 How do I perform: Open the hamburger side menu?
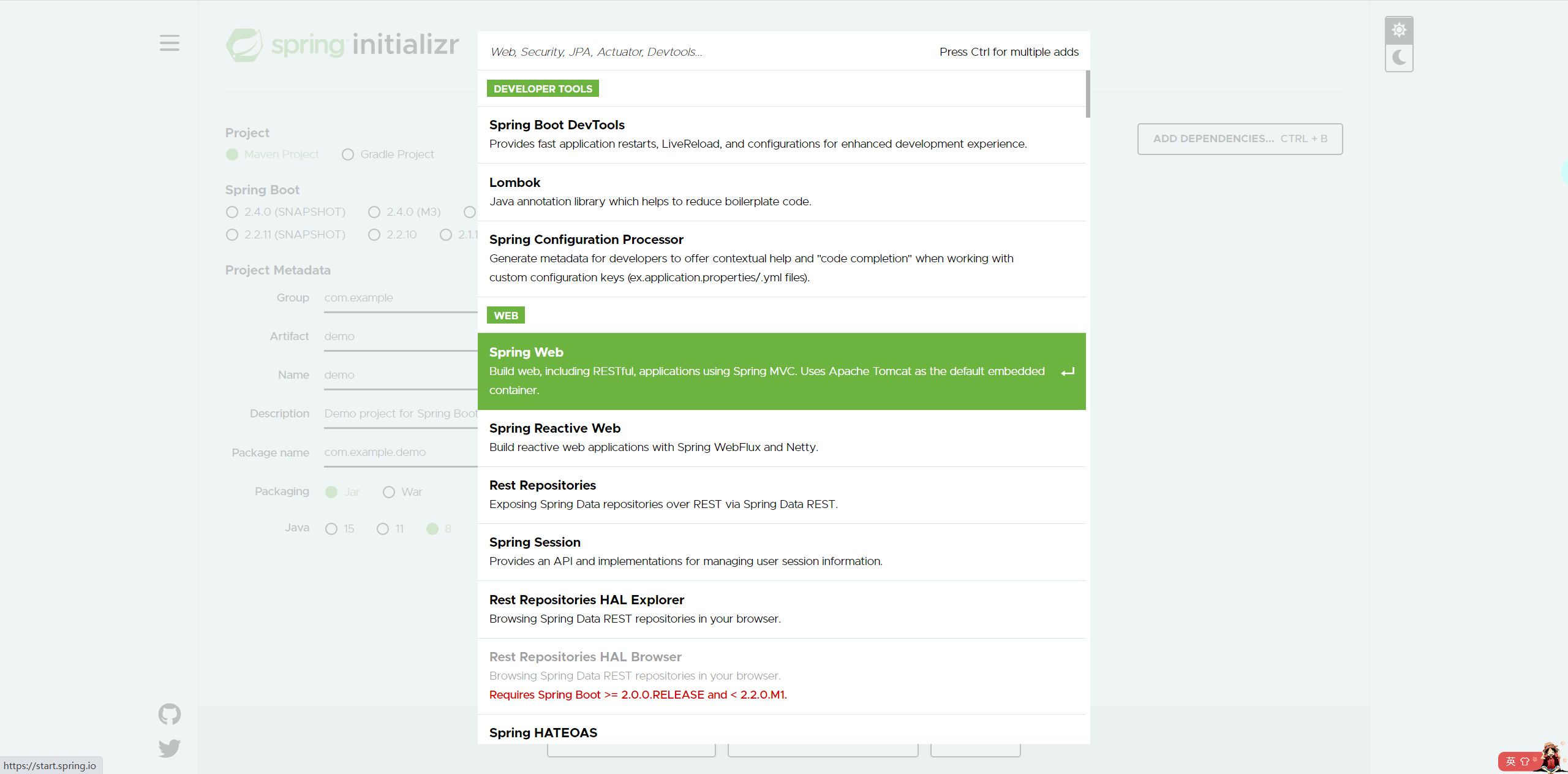click(x=169, y=43)
